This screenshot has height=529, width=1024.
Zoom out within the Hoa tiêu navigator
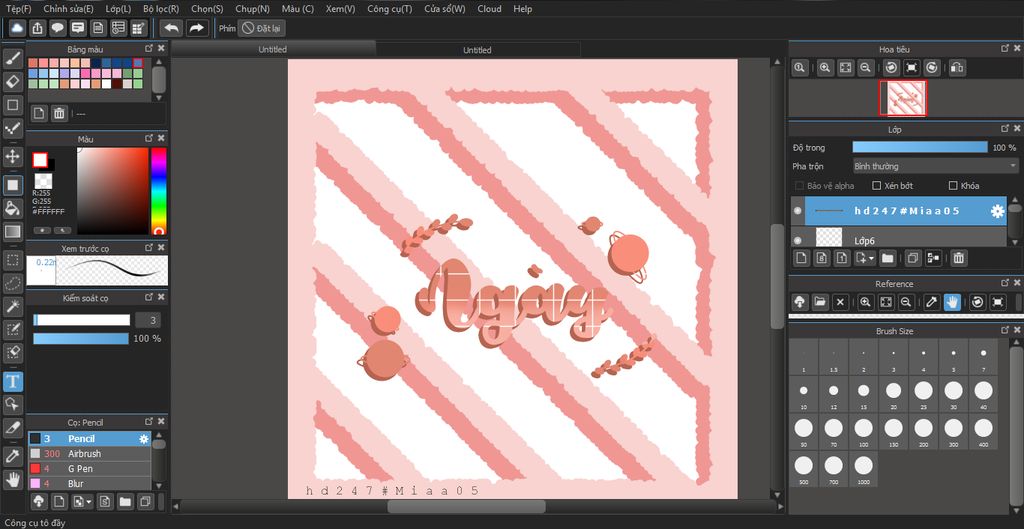click(865, 67)
